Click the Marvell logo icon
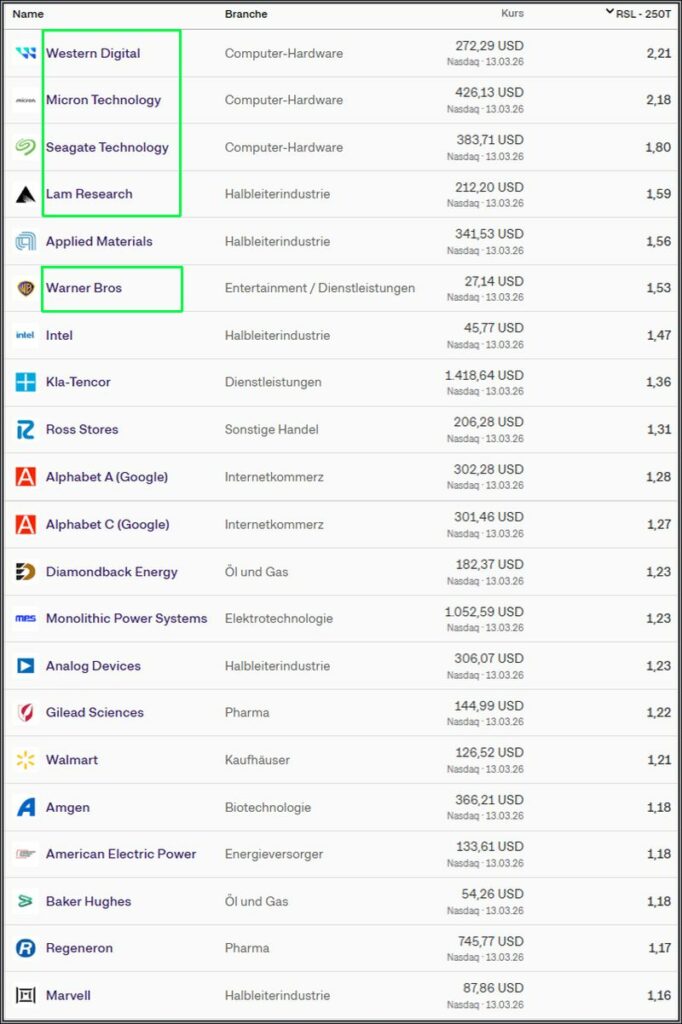This screenshot has height=1024, width=682. point(26,995)
